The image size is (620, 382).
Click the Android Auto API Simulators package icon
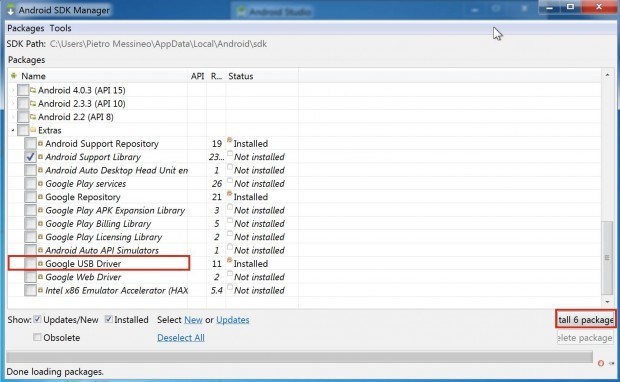pos(40,250)
